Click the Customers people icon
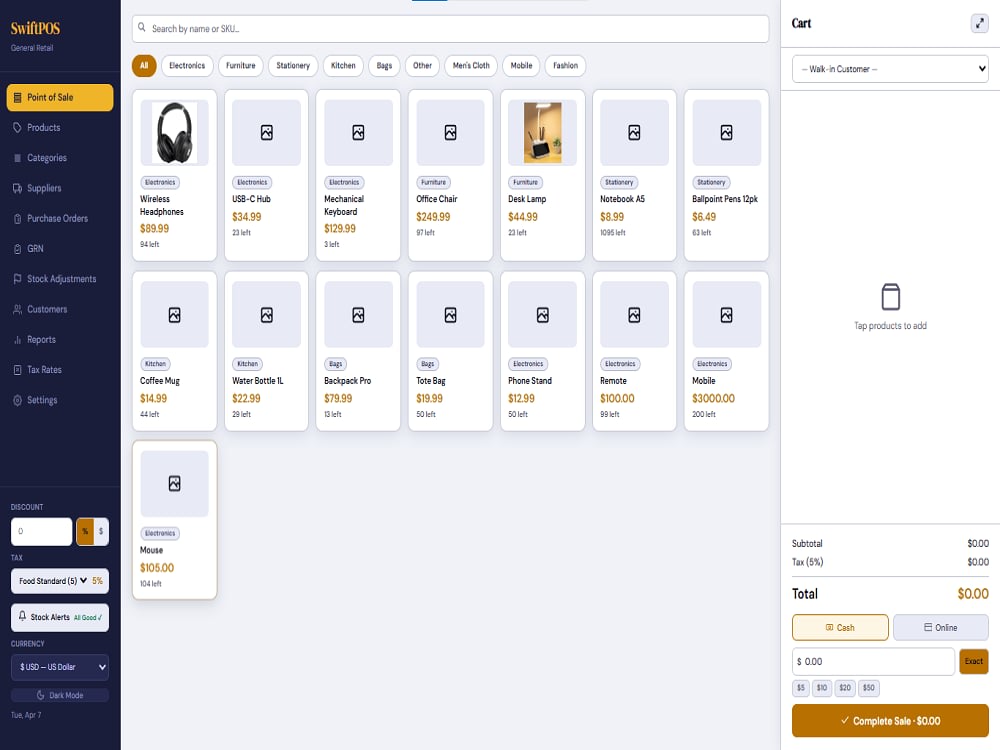 coord(17,309)
